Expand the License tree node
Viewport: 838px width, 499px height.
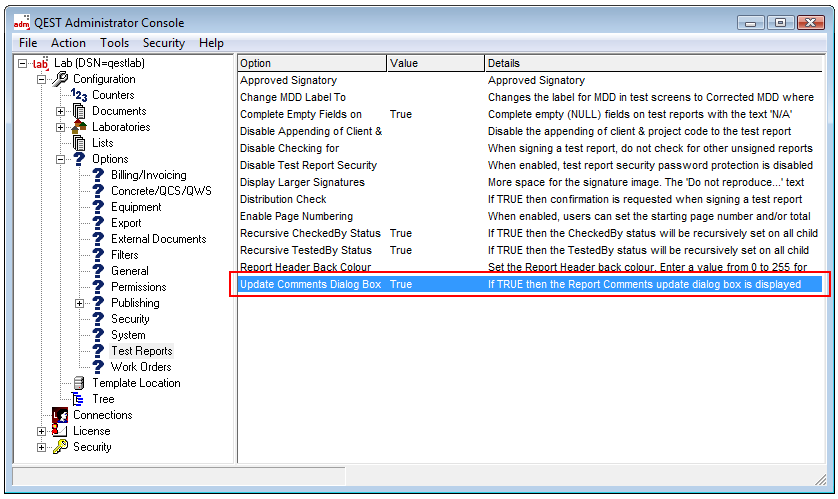[42, 431]
